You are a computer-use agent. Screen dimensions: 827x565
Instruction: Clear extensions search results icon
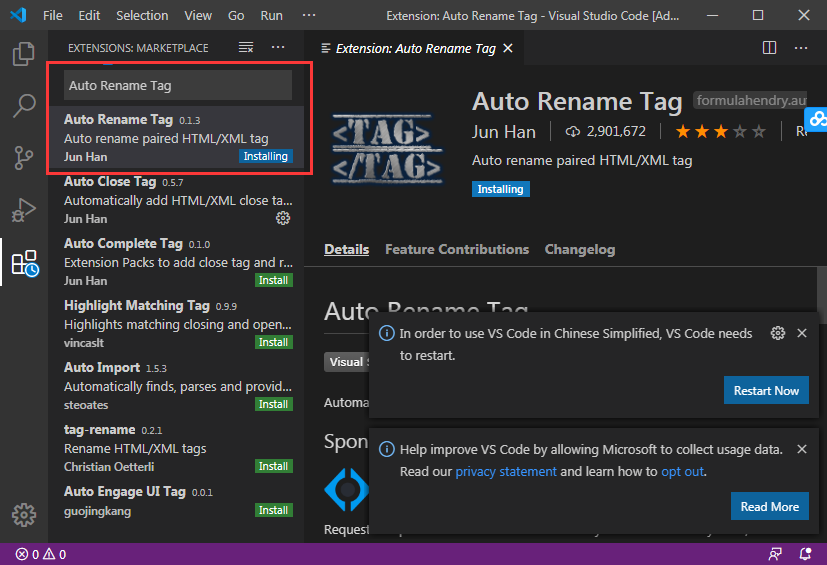tap(246, 47)
